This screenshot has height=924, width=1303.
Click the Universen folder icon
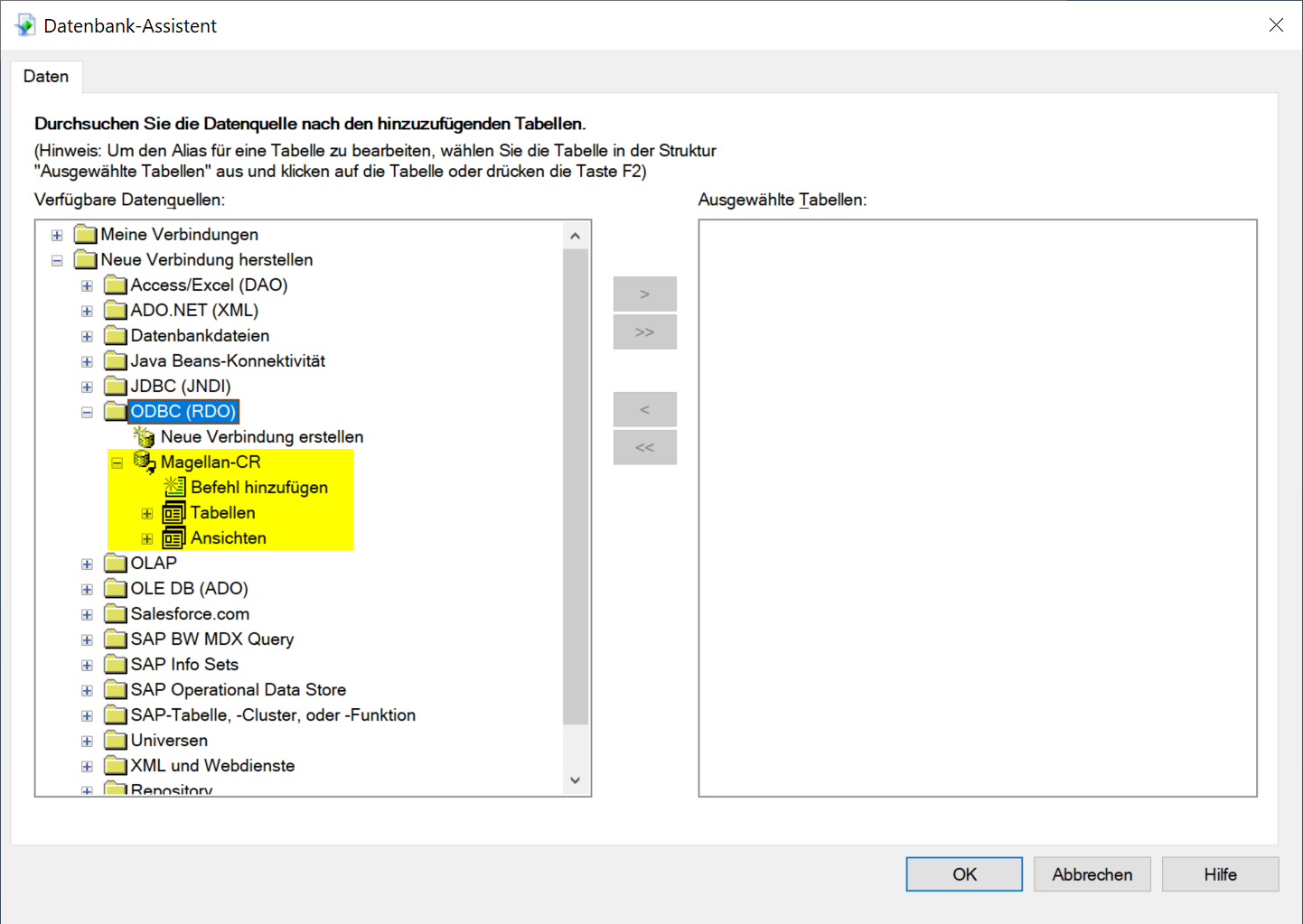(115, 741)
